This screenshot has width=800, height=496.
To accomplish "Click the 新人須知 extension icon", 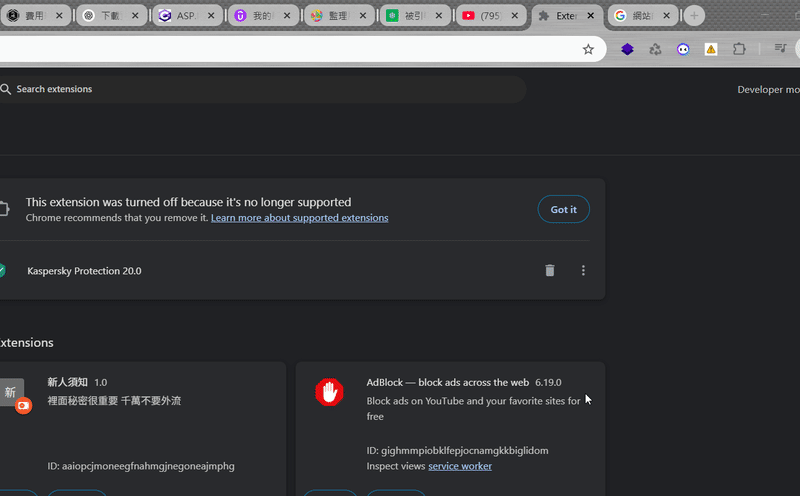I will point(13,394).
